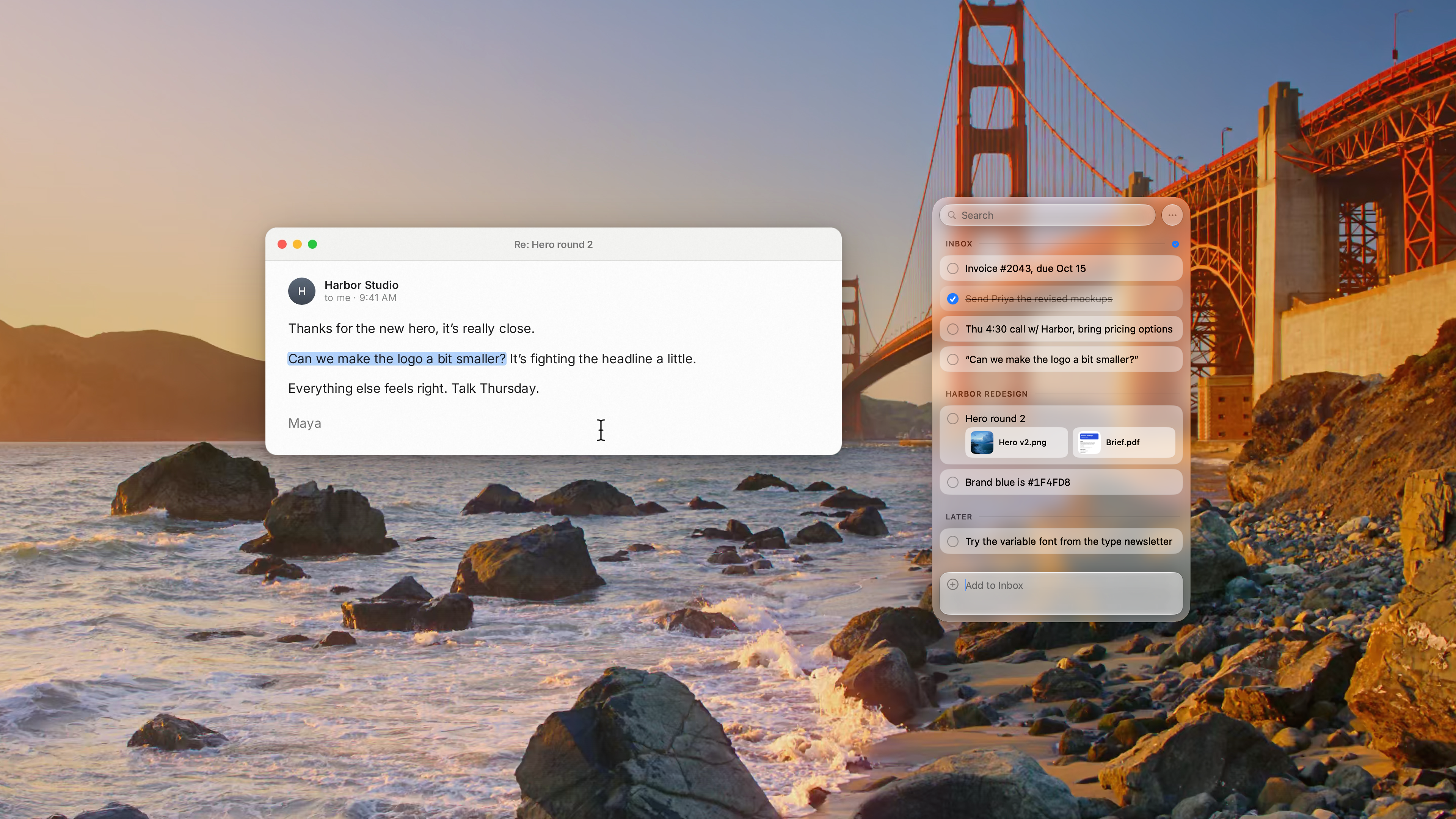The height and width of the screenshot is (819, 1456).
Task: Select Try the variable font task text
Action: tap(1069, 541)
